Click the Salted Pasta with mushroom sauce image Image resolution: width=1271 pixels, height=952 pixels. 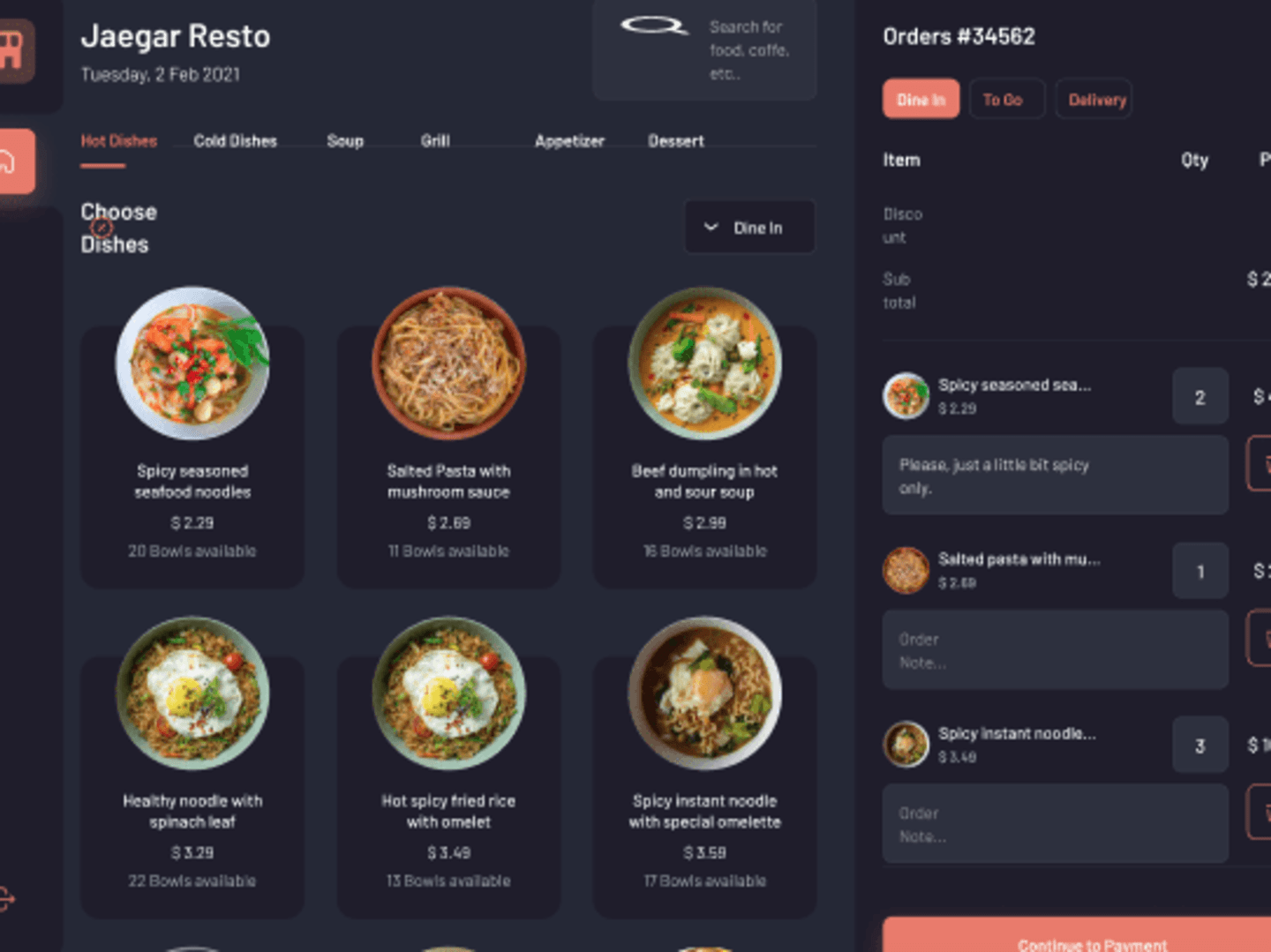[448, 363]
